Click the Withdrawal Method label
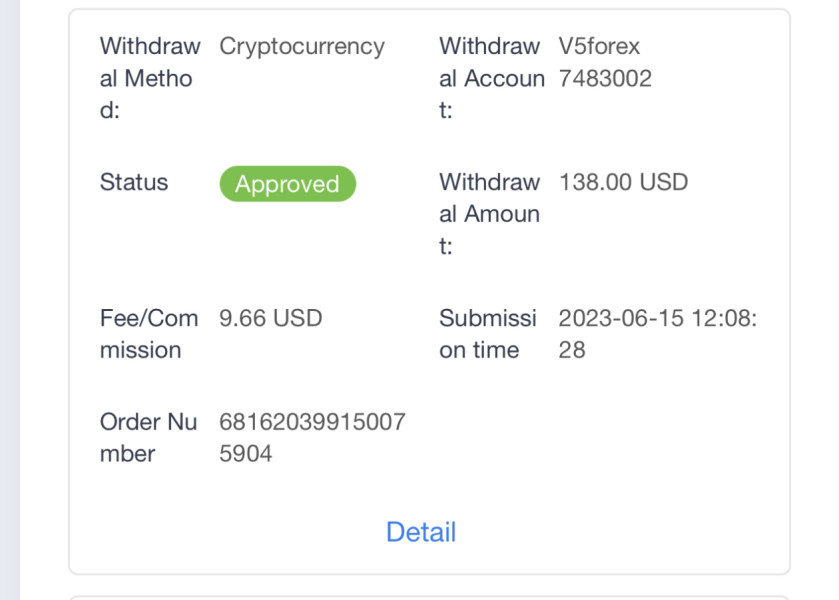This screenshot has height=600, width=839. [x=149, y=78]
